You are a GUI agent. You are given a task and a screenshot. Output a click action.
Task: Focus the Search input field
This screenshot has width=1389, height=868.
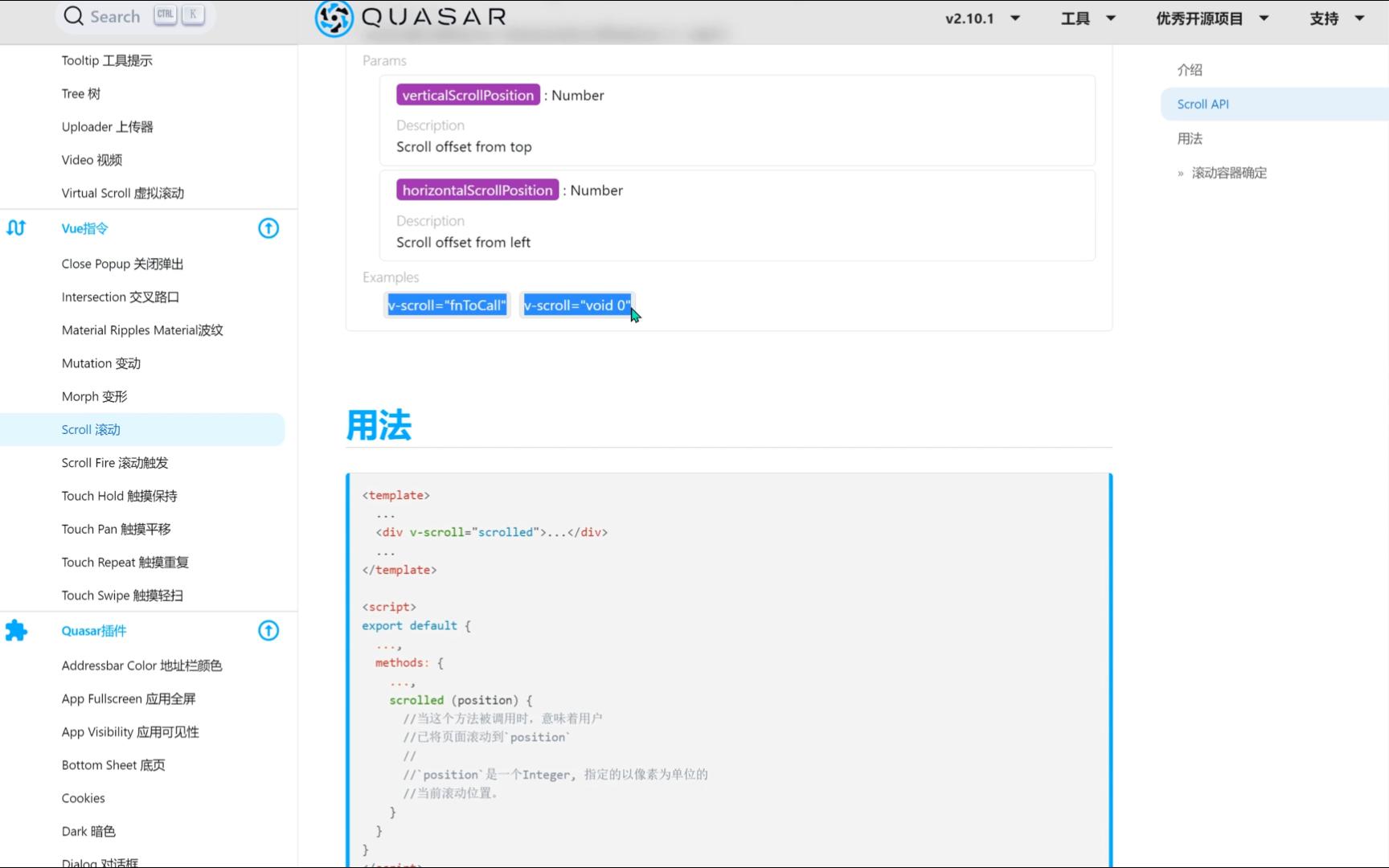[x=133, y=16]
